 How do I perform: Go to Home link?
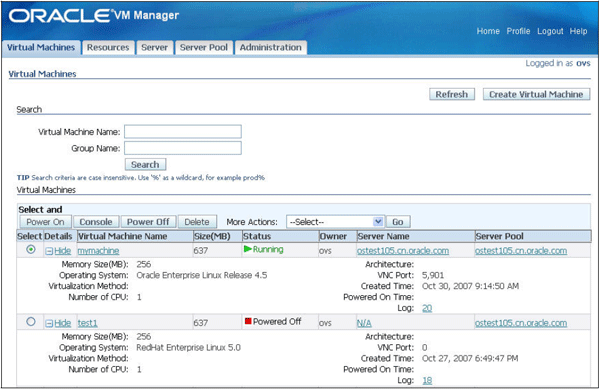point(488,31)
